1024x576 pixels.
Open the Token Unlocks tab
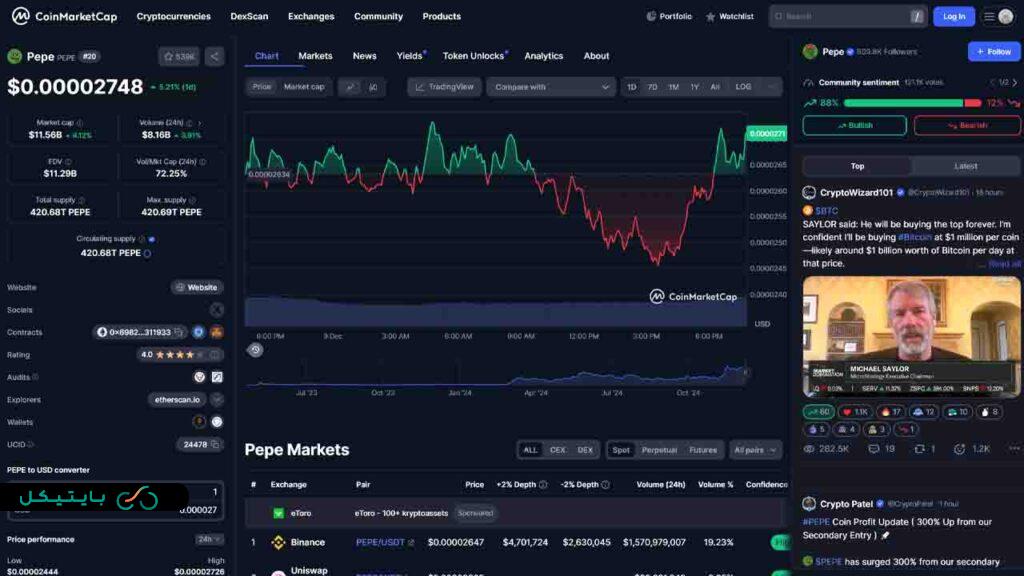pyautogui.click(x=474, y=56)
